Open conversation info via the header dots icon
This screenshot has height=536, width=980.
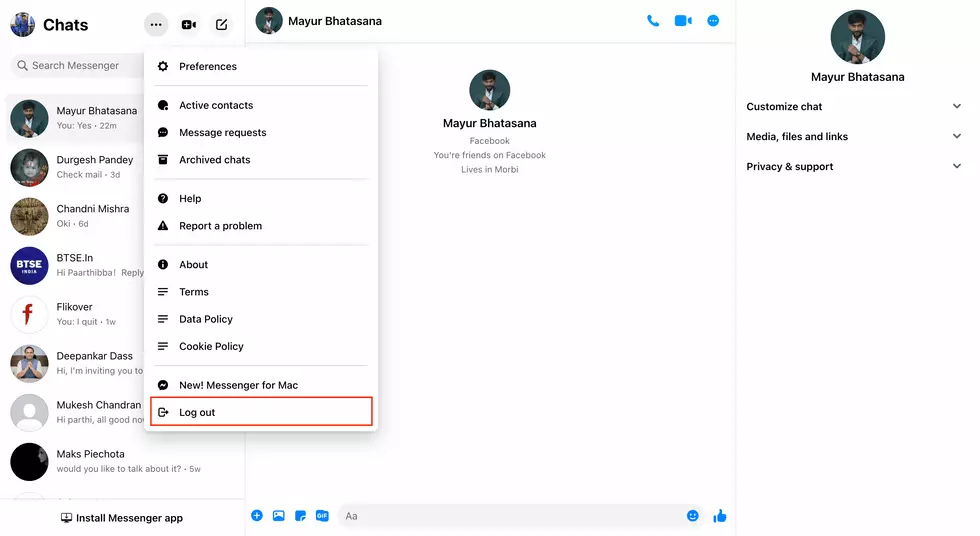713,20
